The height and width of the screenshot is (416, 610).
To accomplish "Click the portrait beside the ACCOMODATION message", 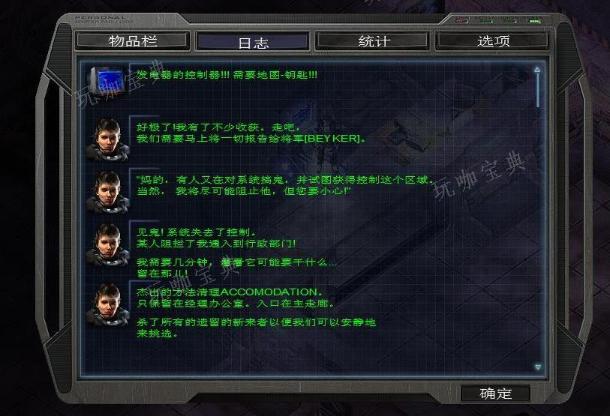I will click(108, 305).
